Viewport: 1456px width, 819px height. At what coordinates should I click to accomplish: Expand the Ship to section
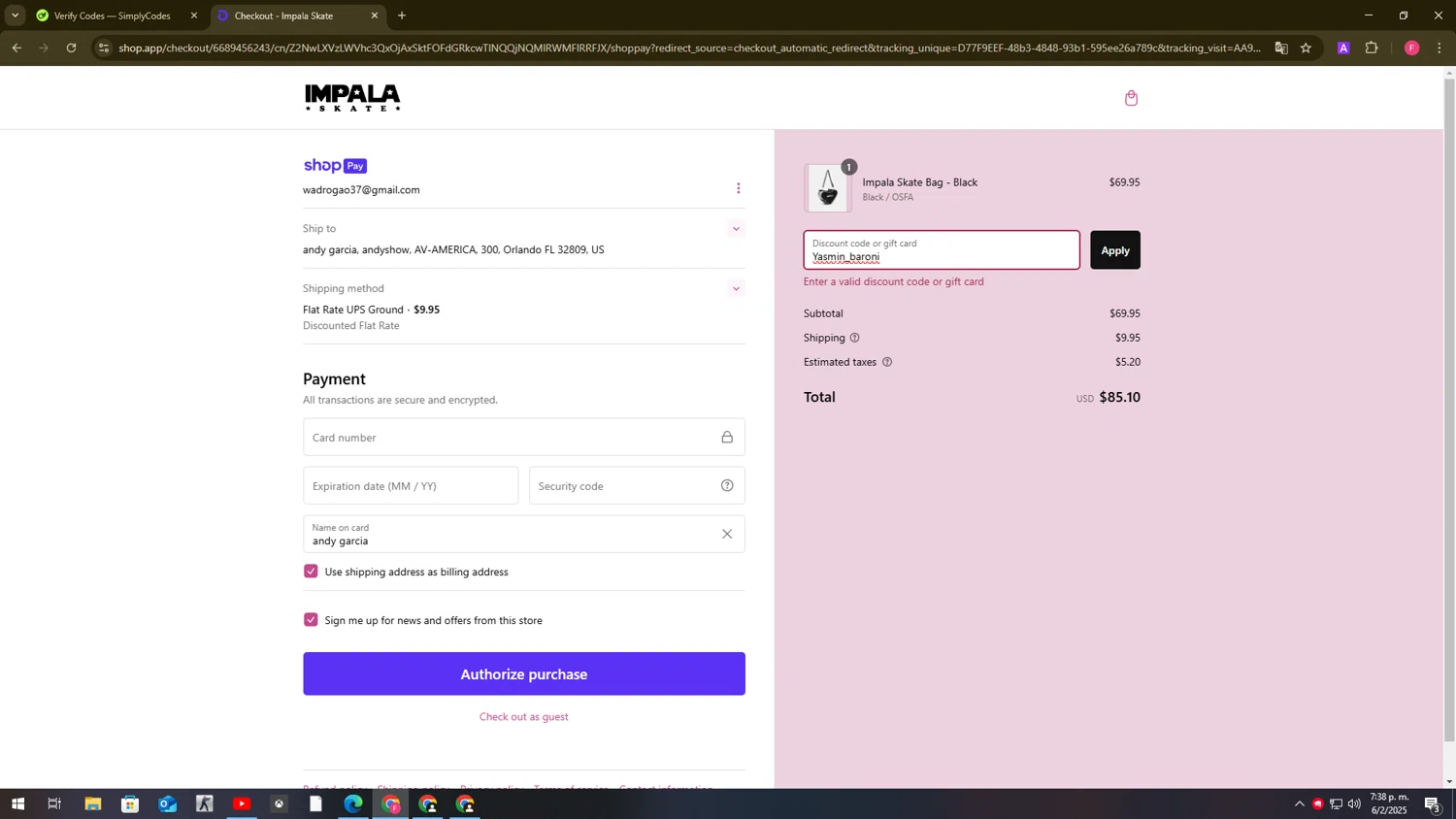point(736,229)
